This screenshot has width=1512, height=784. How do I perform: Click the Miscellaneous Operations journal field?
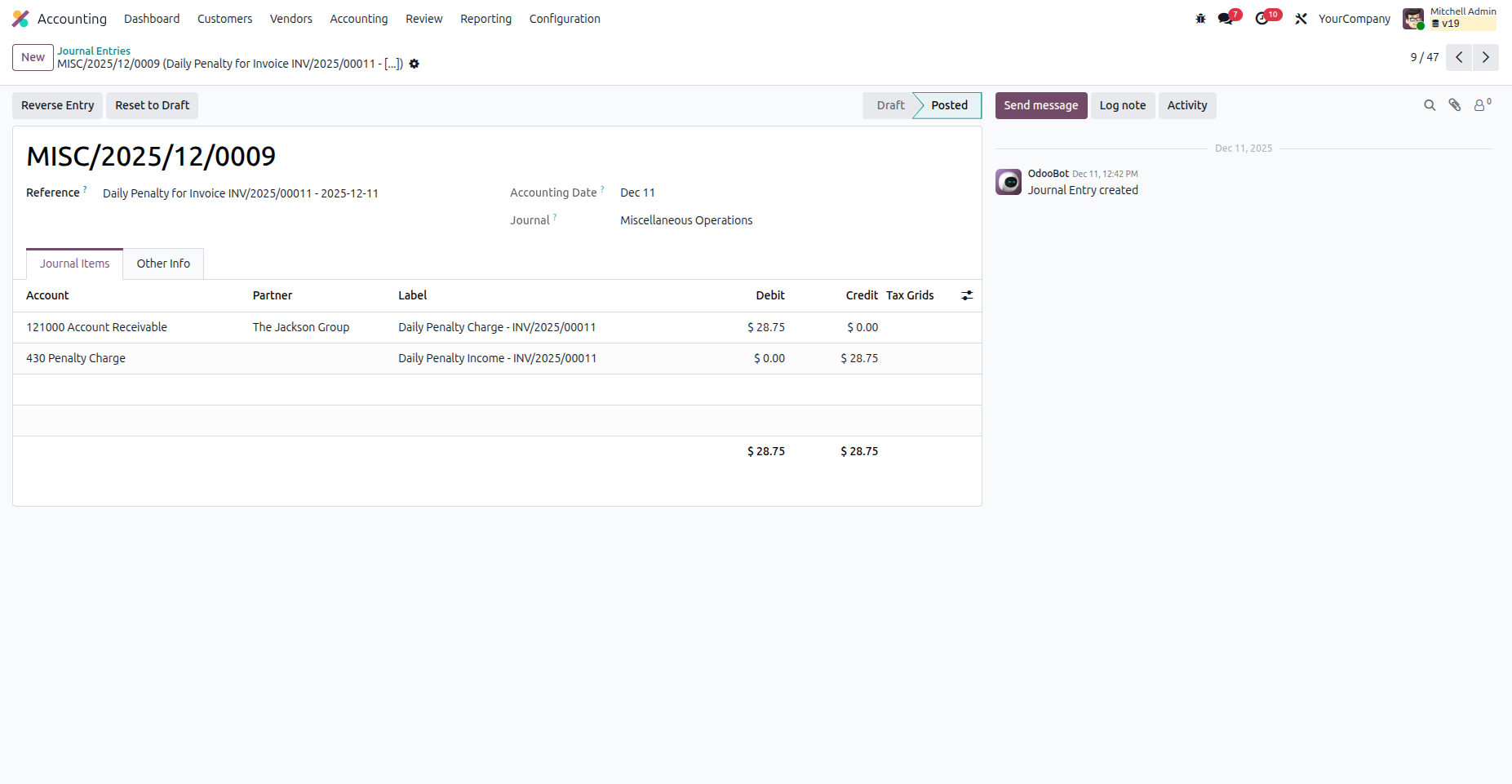(686, 220)
